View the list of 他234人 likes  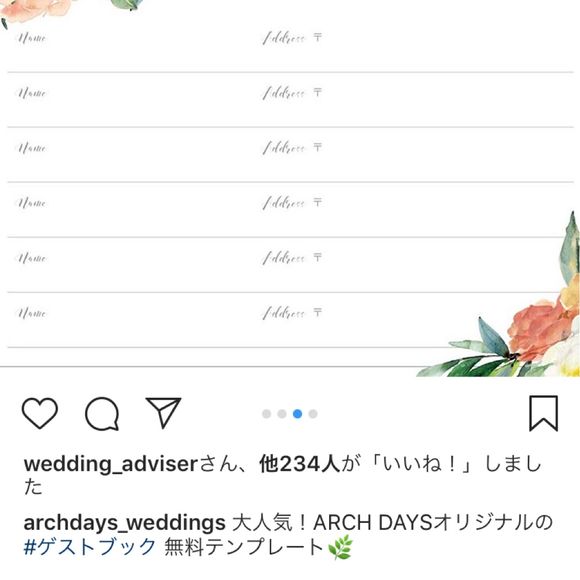(x=299, y=464)
